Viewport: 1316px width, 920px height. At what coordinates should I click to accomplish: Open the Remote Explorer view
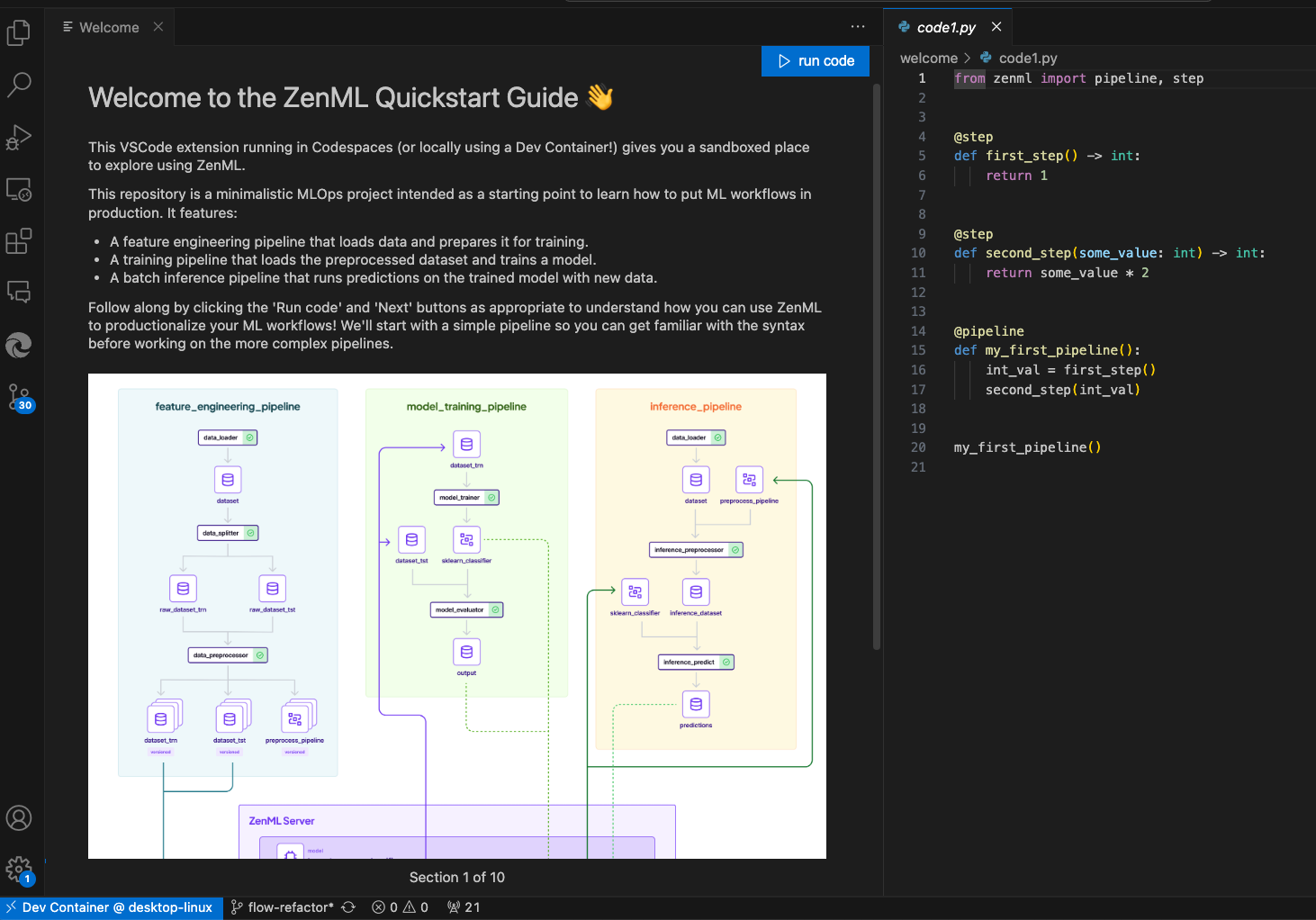pos(19,189)
